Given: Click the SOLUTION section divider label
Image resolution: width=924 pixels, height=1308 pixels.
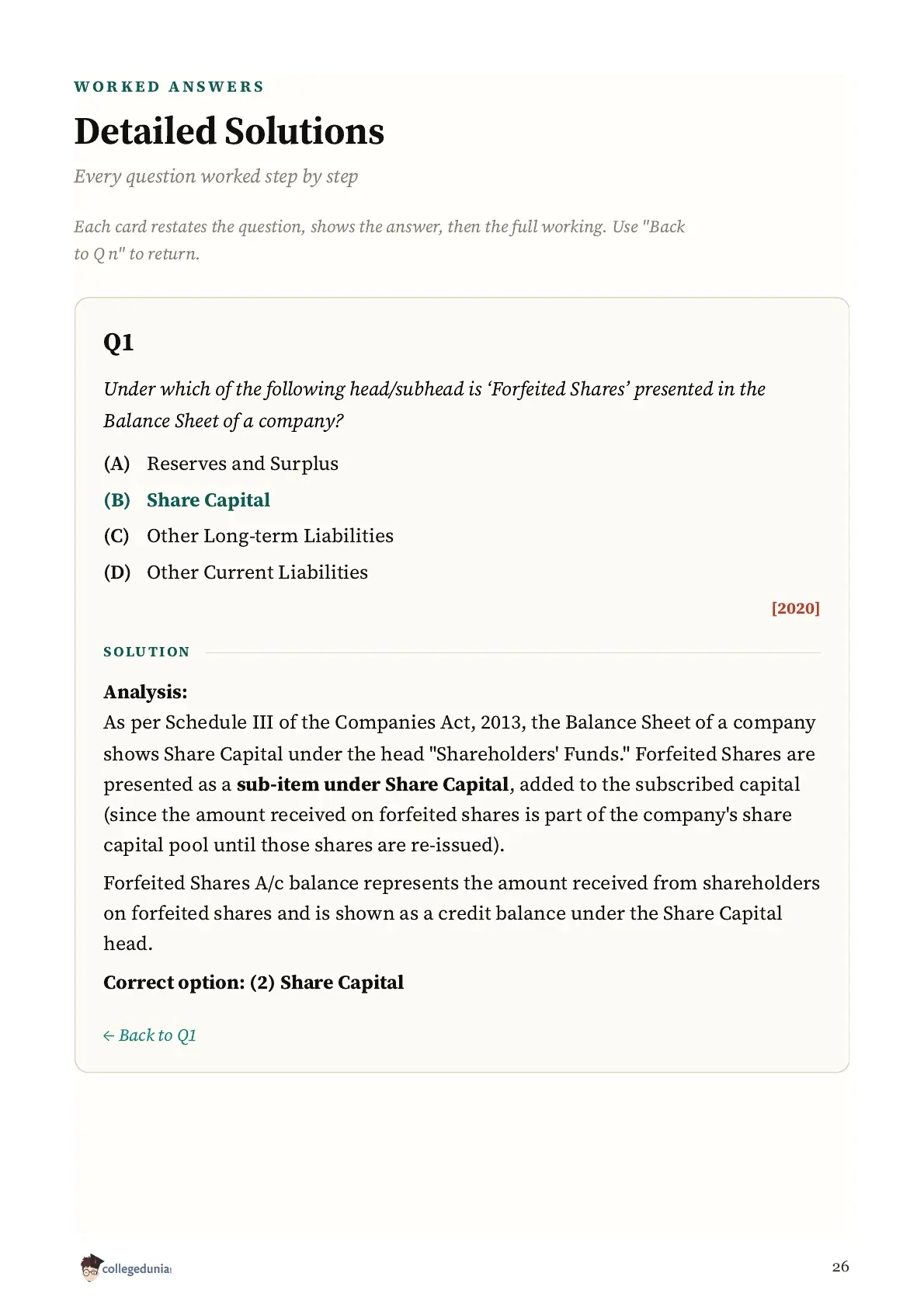Looking at the screenshot, I should [147, 652].
